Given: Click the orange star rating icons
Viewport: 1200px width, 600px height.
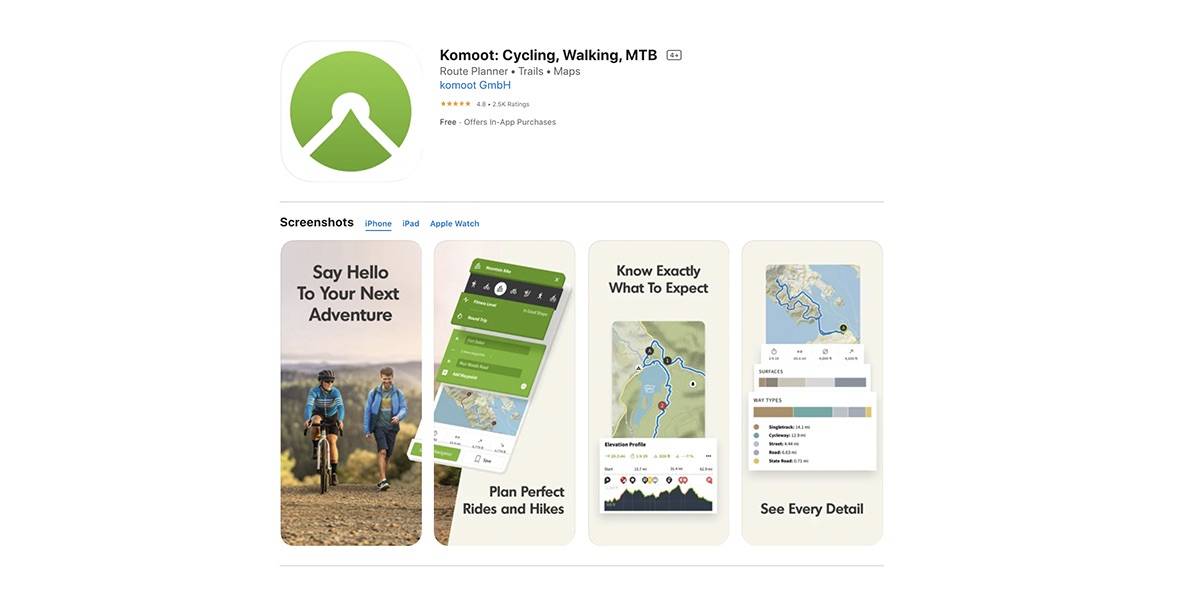Looking at the screenshot, I should tap(455, 104).
